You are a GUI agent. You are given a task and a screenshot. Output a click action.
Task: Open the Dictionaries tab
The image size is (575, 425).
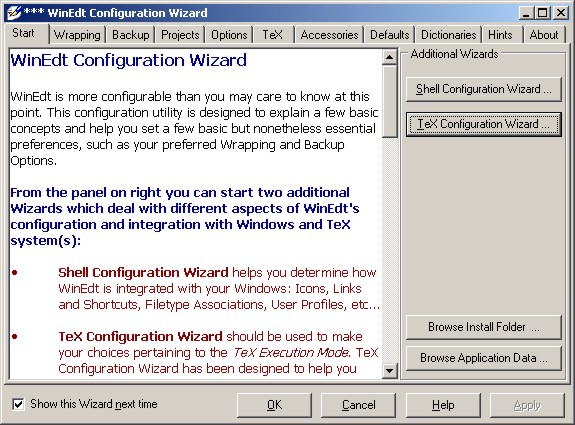448,35
